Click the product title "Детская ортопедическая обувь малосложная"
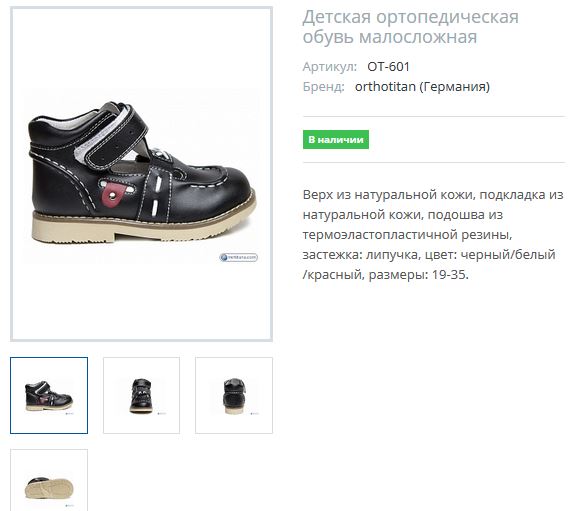The width and height of the screenshot is (583, 511). pyautogui.click(x=410, y=27)
